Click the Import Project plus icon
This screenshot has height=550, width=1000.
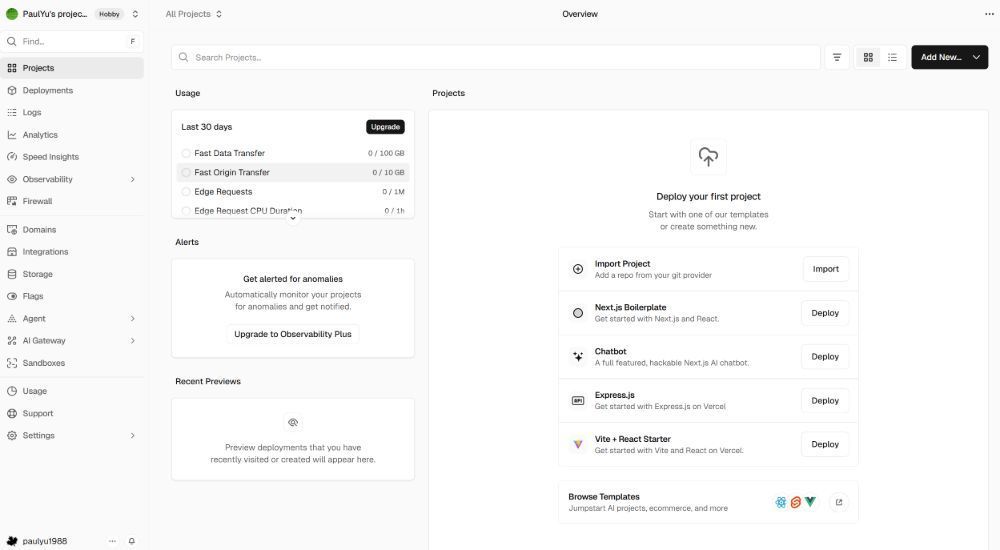[x=578, y=269]
